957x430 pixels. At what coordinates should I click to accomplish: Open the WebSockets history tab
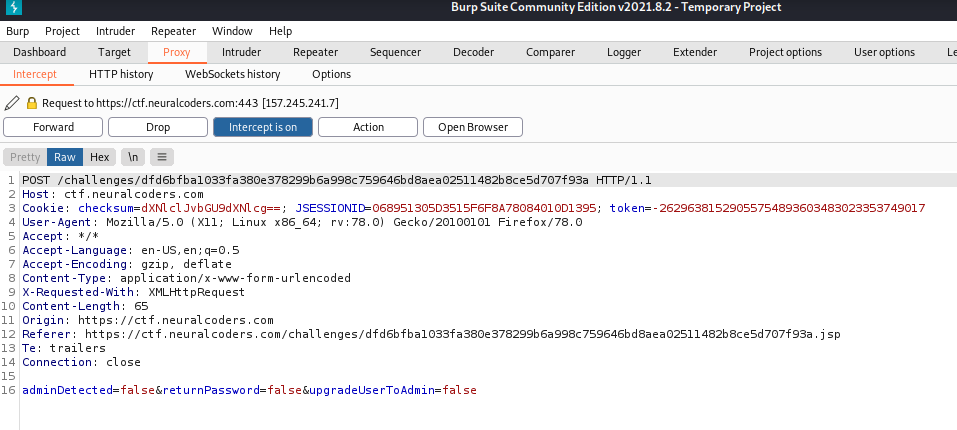[232, 74]
